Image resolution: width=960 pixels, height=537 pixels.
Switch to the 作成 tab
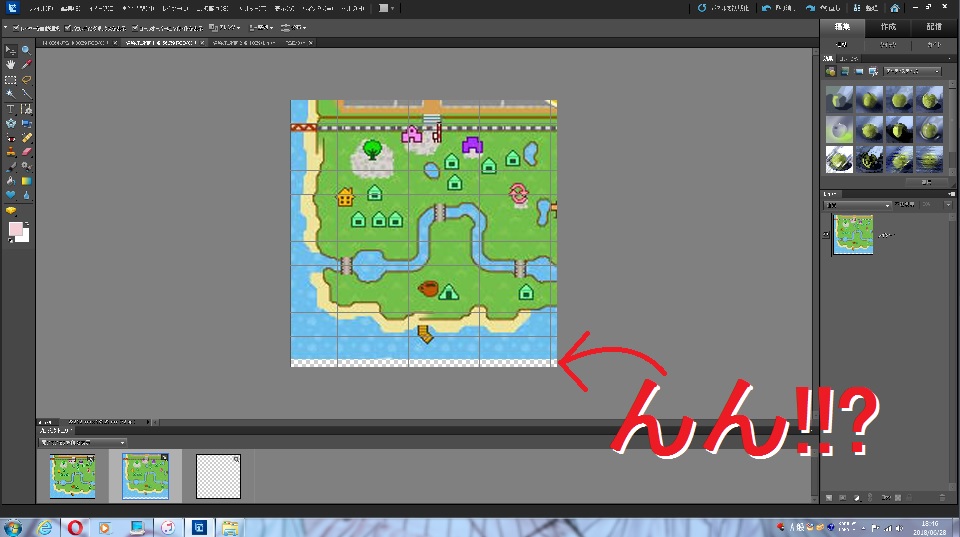888,26
